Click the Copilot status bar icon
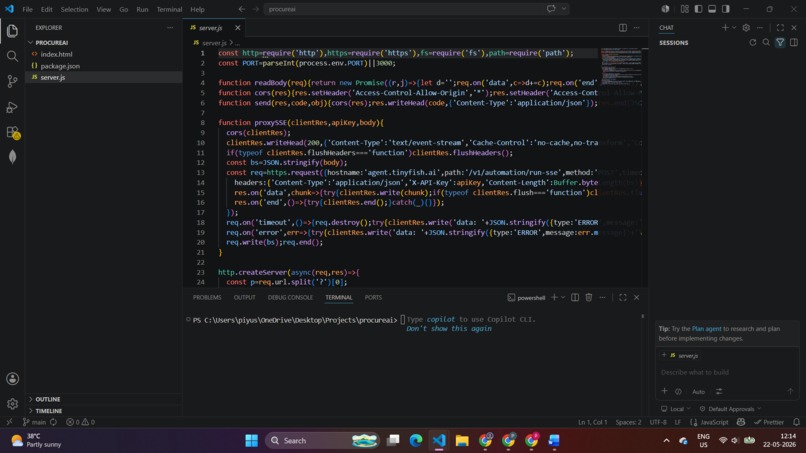Image resolution: width=806 pixels, height=453 pixels. pos(741,422)
